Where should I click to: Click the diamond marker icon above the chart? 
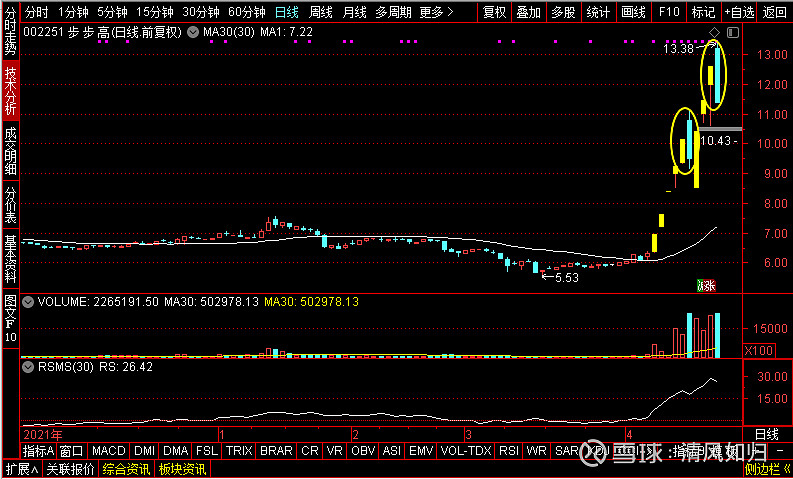[714, 33]
